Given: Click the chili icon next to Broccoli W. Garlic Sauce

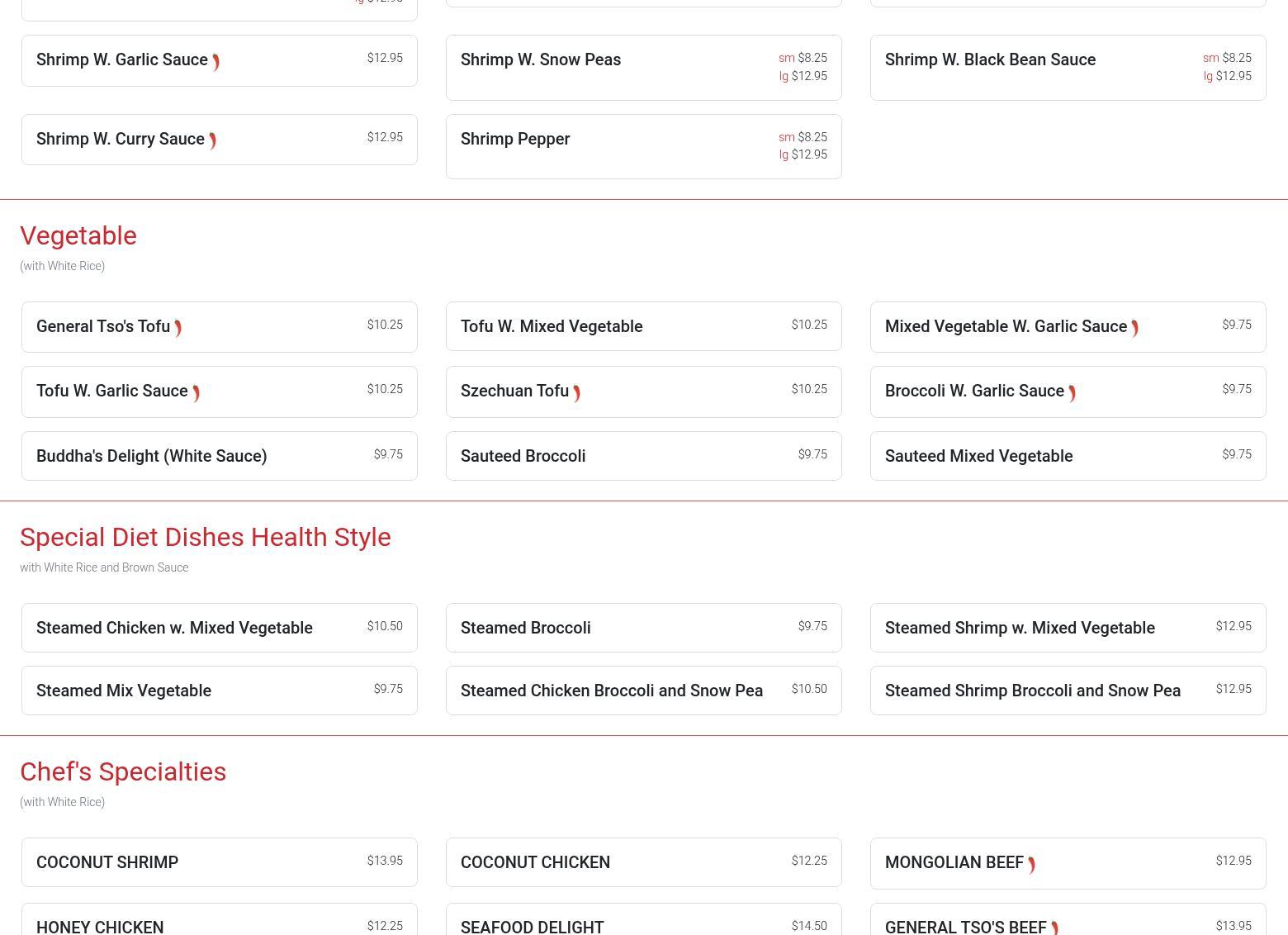Looking at the screenshot, I should (1072, 393).
